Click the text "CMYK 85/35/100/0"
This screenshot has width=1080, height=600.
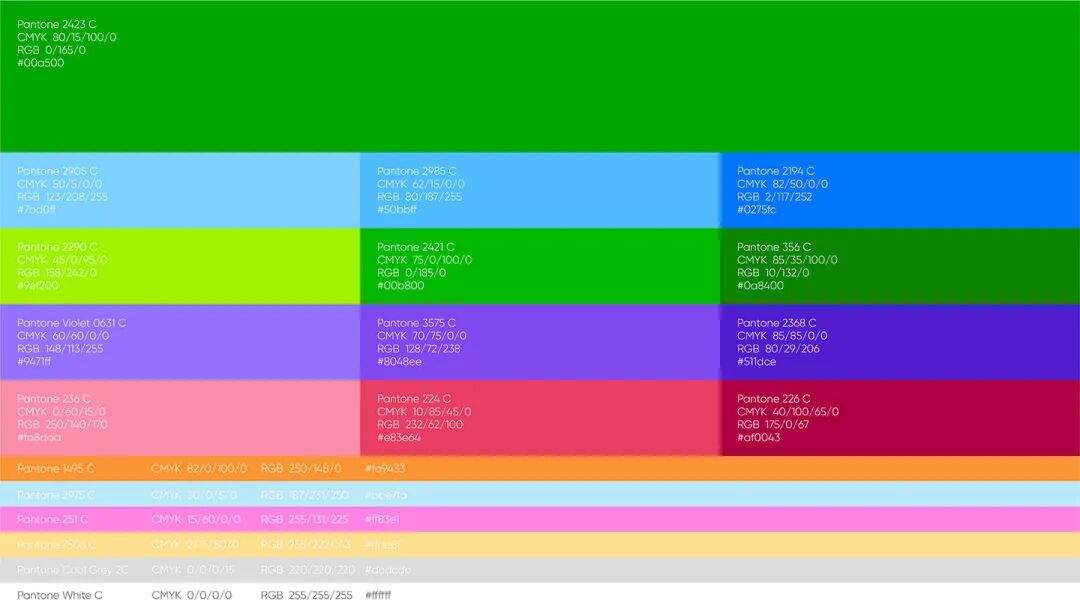[x=787, y=260]
